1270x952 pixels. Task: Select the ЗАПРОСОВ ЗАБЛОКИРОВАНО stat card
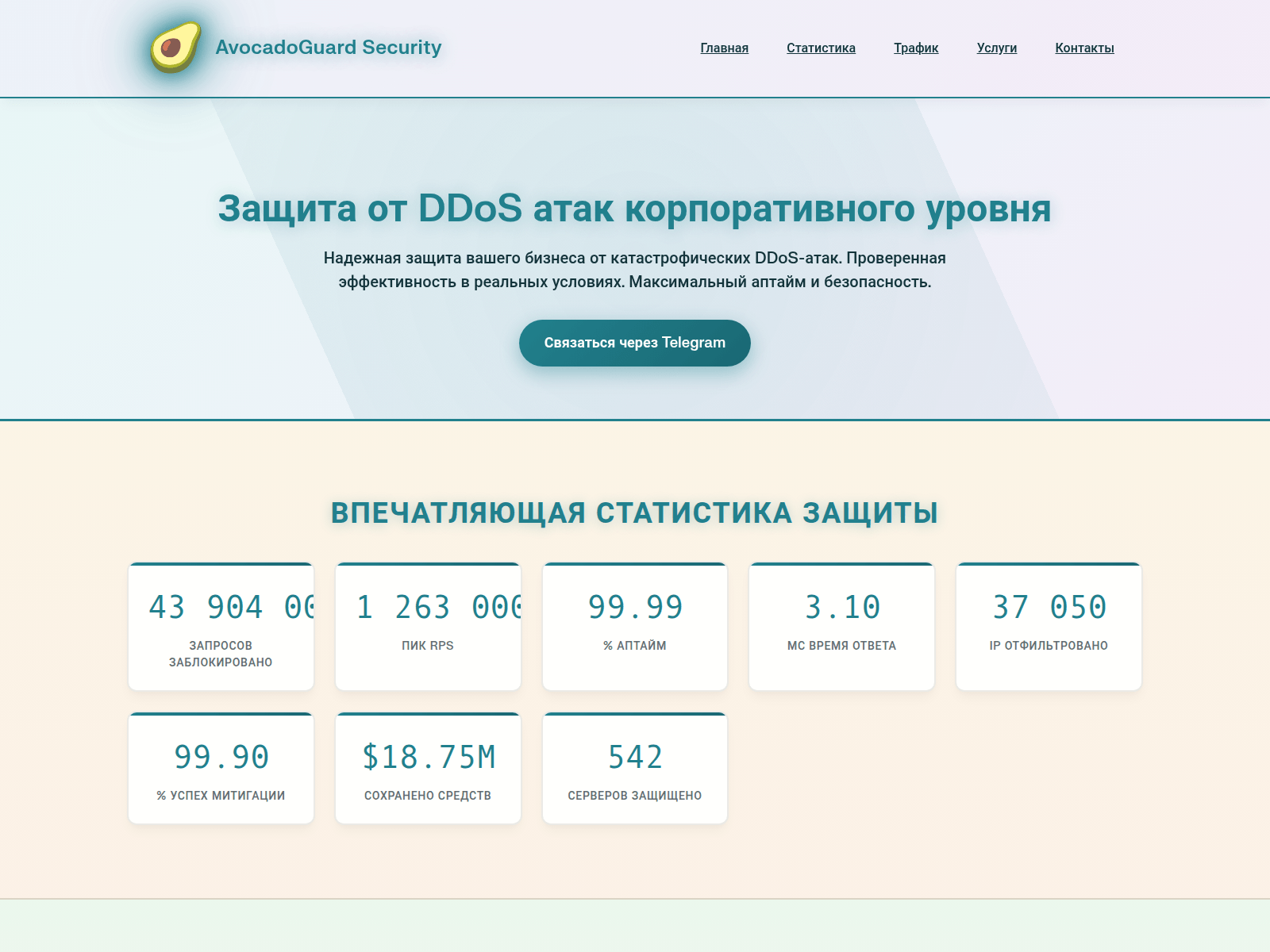[221, 627]
